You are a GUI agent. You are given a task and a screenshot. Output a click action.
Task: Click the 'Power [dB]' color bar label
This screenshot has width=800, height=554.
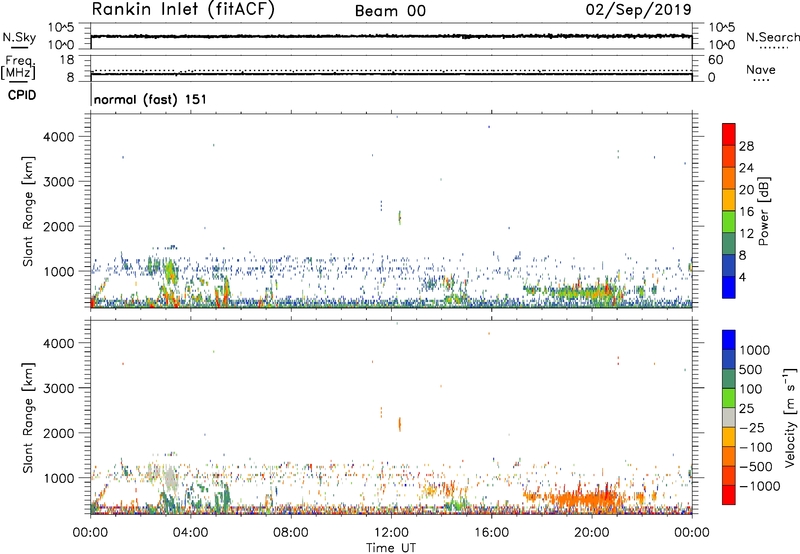(x=763, y=211)
